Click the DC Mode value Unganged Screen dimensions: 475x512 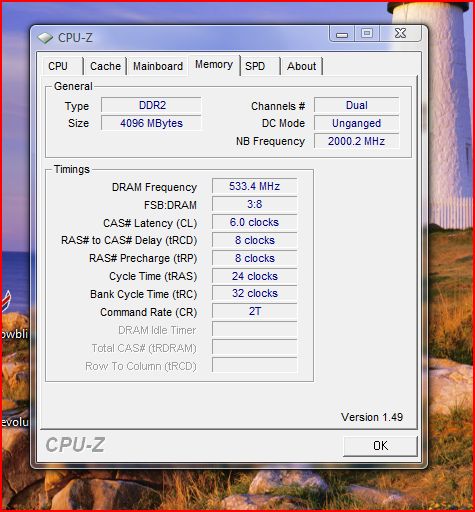(x=356, y=123)
